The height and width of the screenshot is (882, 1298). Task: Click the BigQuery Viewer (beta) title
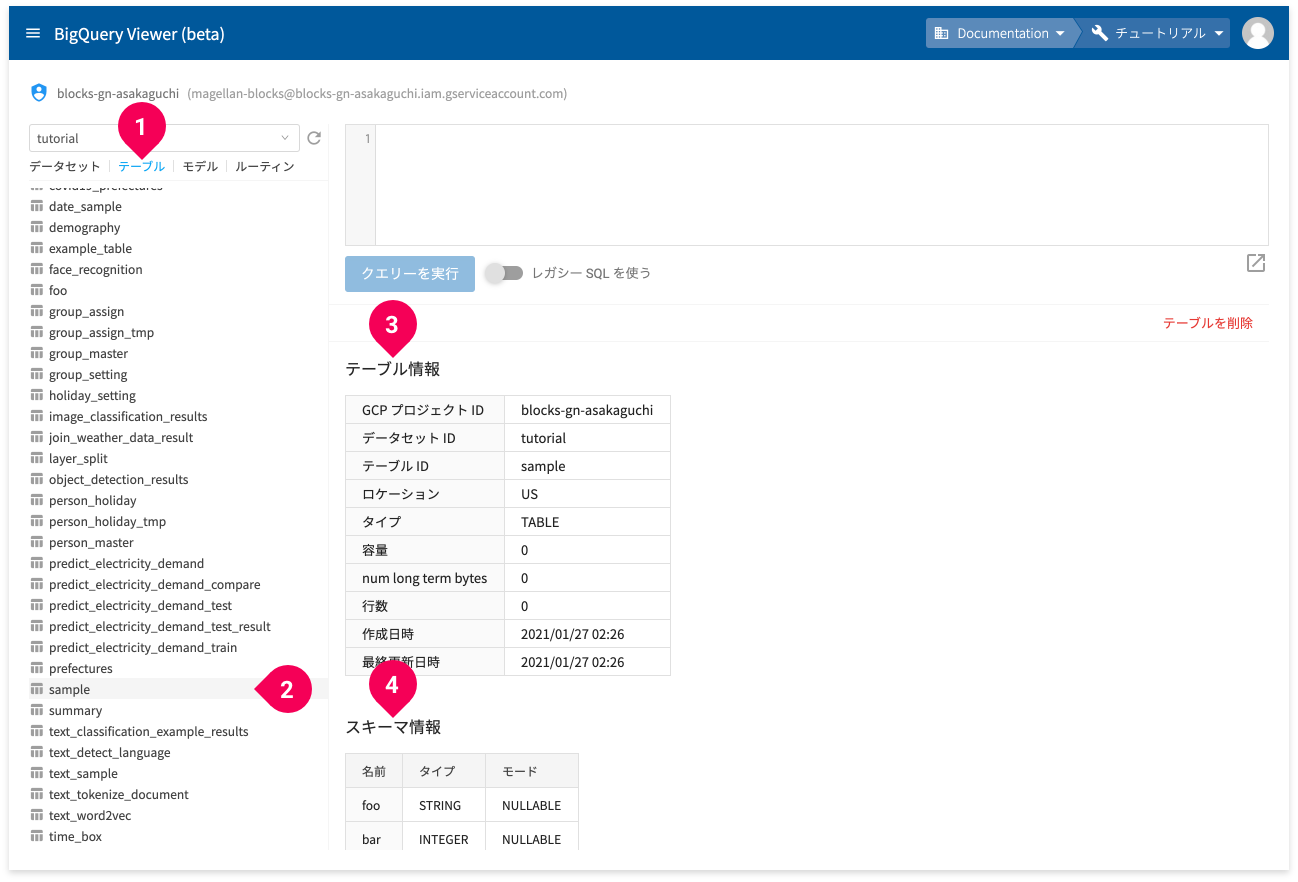click(x=139, y=34)
